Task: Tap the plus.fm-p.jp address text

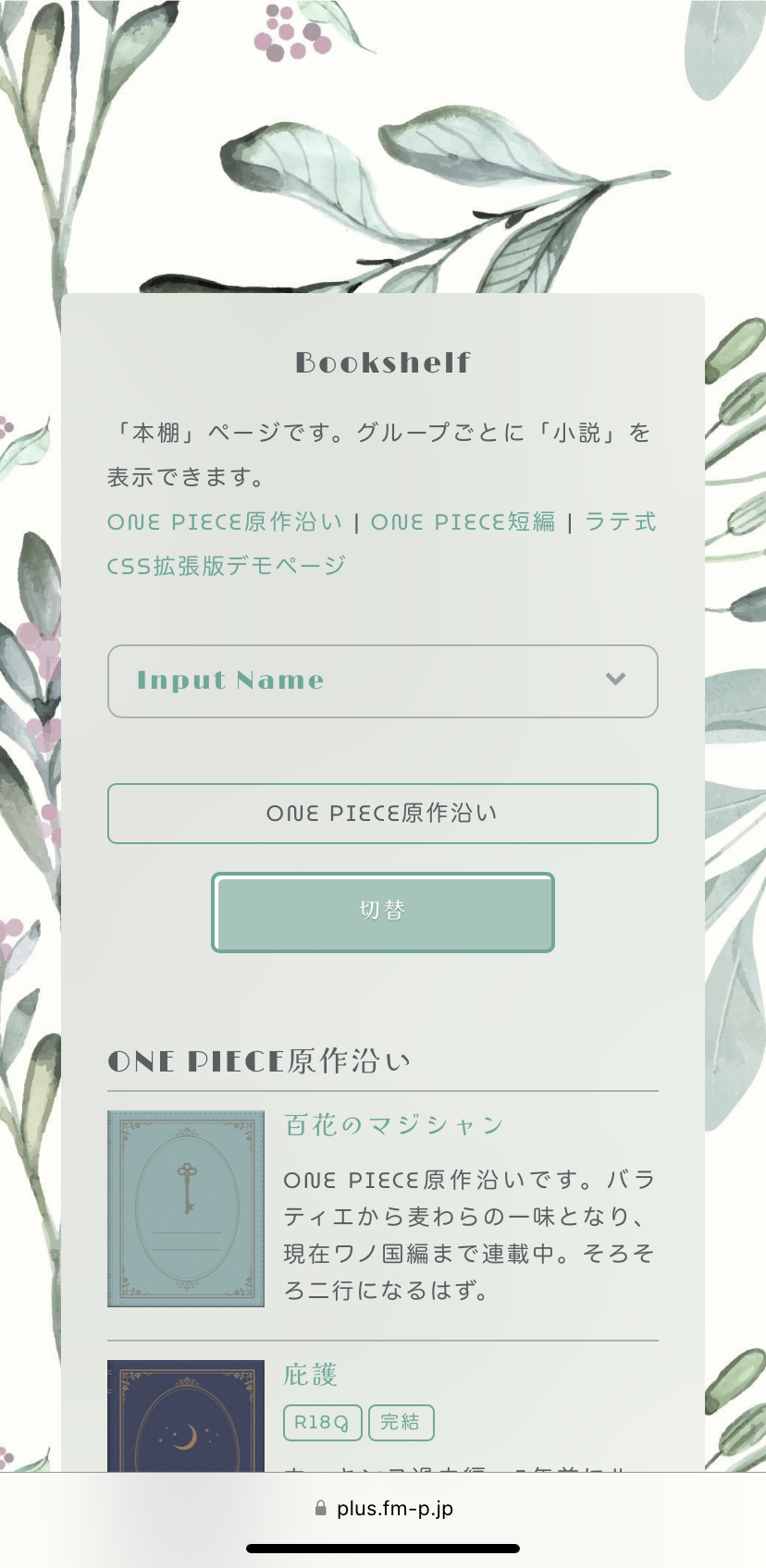Action: pos(395,1508)
